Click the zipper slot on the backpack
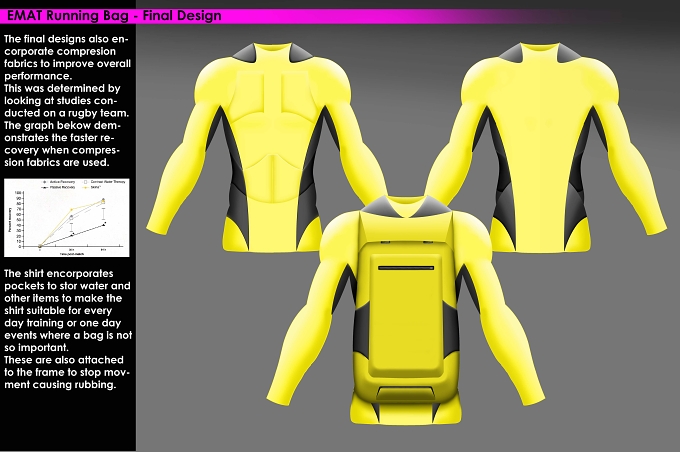 click(x=405, y=268)
